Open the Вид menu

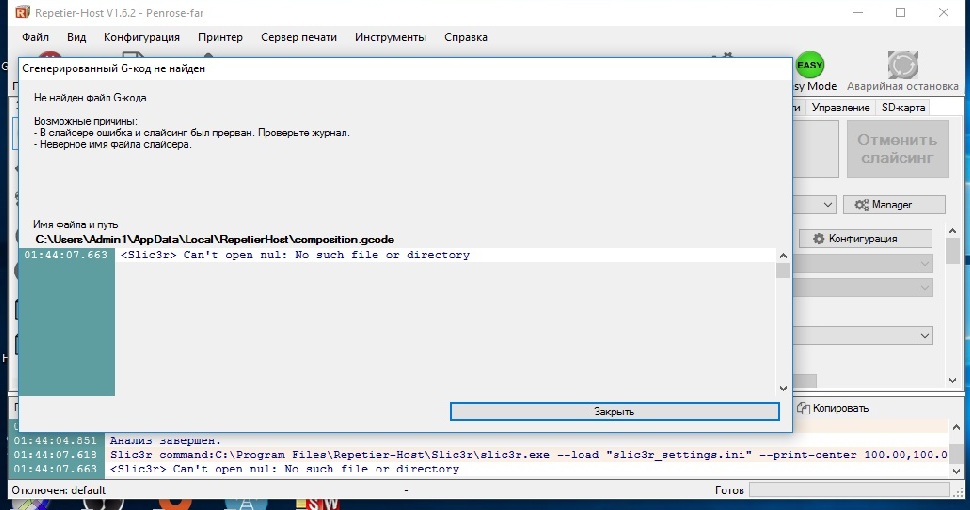click(x=77, y=37)
